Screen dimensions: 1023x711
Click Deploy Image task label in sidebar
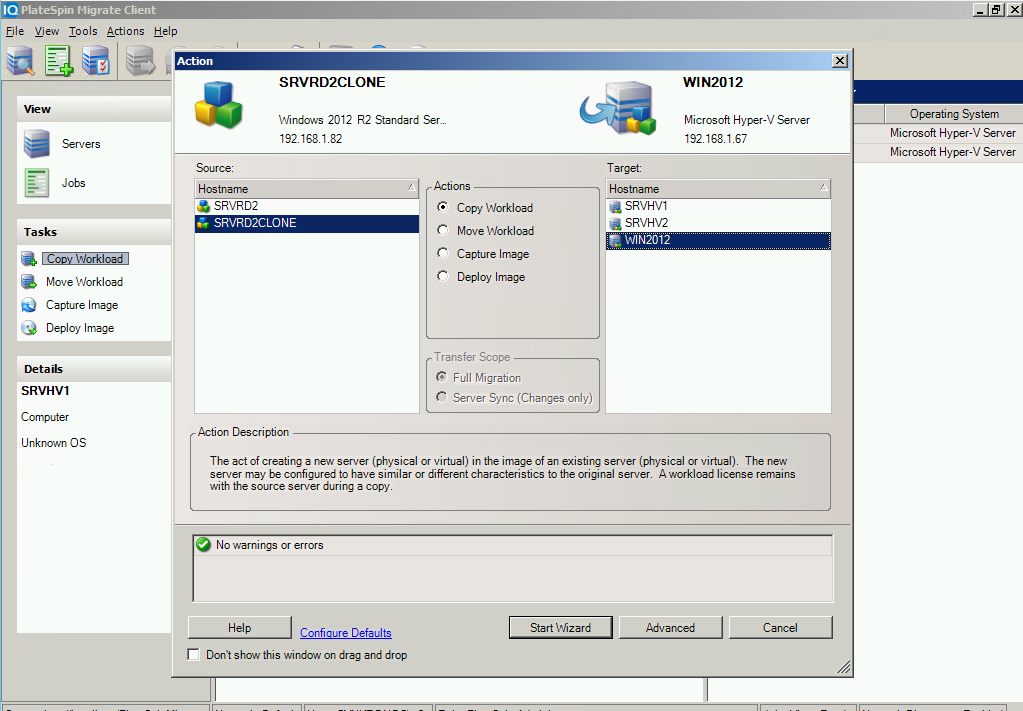(80, 327)
